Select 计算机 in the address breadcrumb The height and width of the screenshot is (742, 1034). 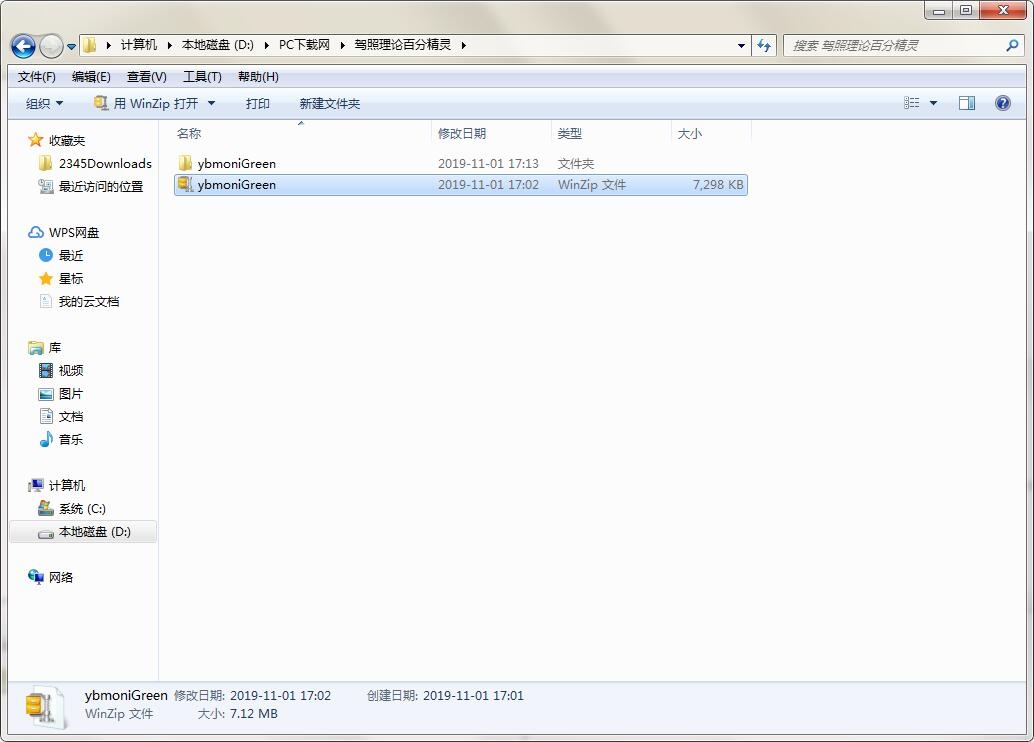point(138,45)
